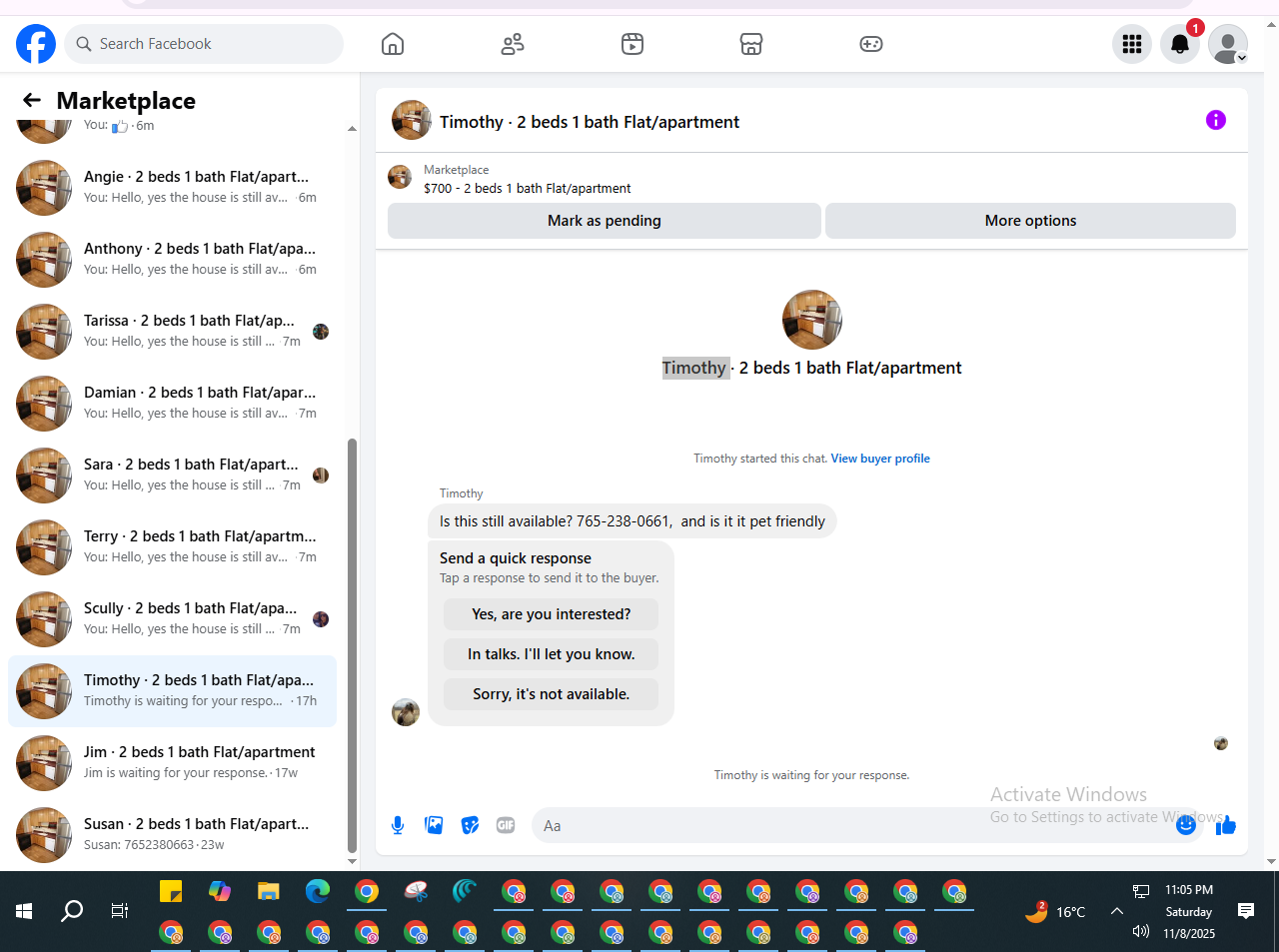Click the voice clip microphone icon
Image resolution: width=1279 pixels, height=952 pixels.
pyautogui.click(x=398, y=825)
